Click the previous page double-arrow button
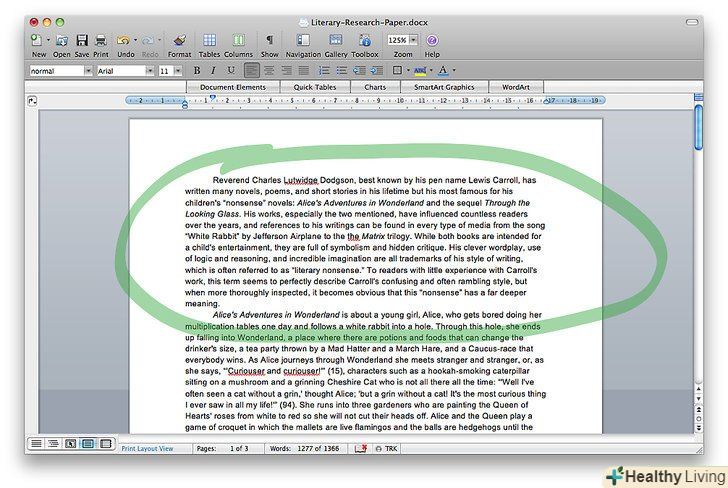The height and width of the screenshot is (488, 728). 698,409
